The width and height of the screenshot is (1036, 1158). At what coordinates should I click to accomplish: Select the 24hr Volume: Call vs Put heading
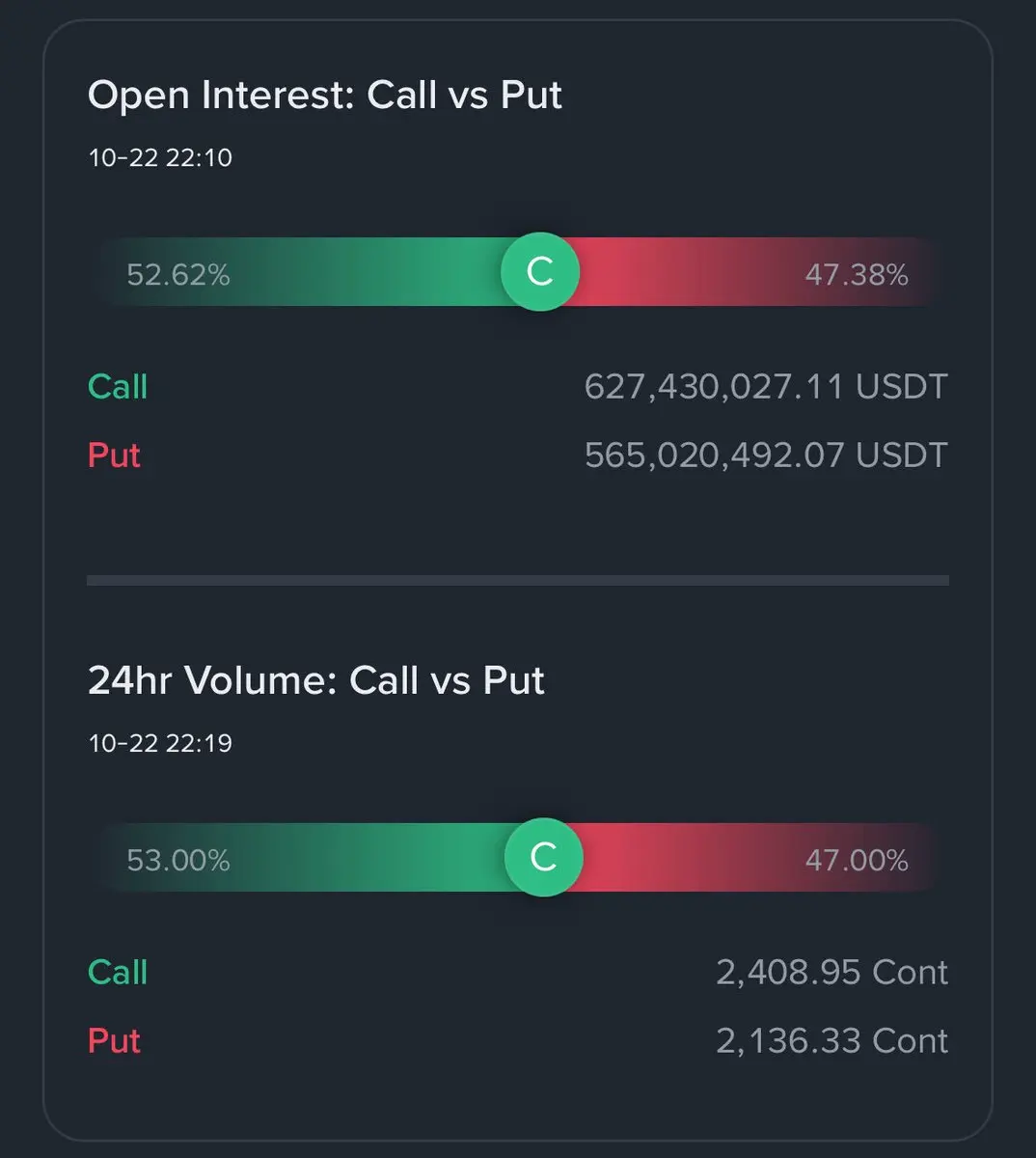[316, 680]
